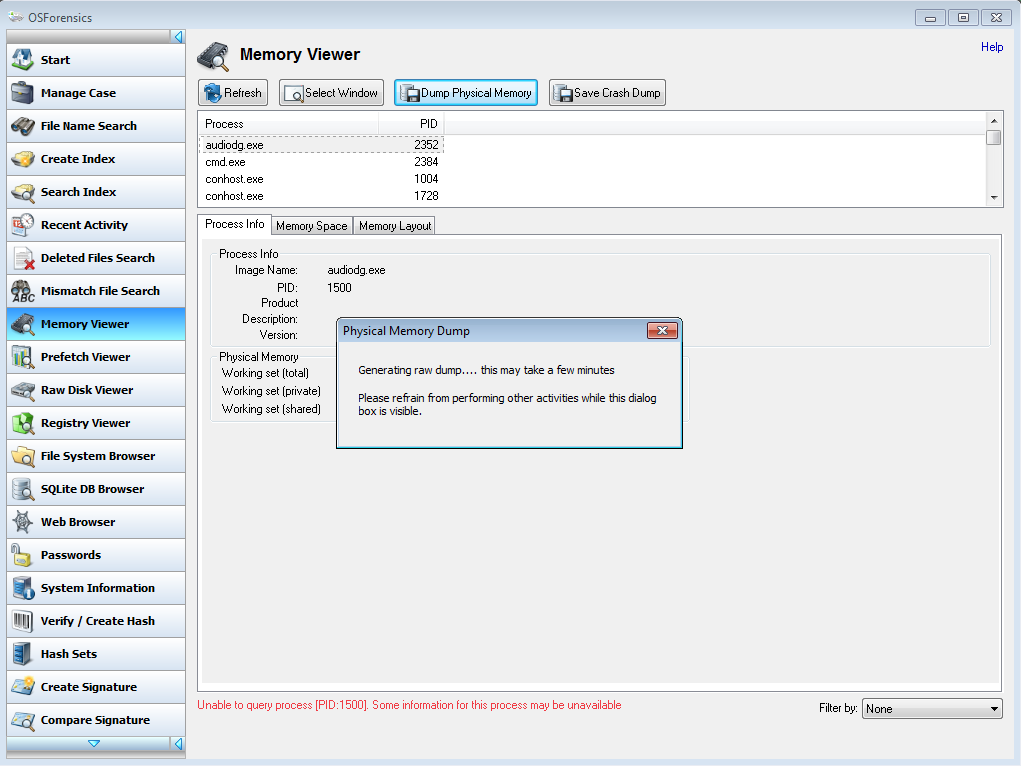The width and height of the screenshot is (1021, 766).
Task: Open the SQLite DB Browser icon
Action: point(23,489)
